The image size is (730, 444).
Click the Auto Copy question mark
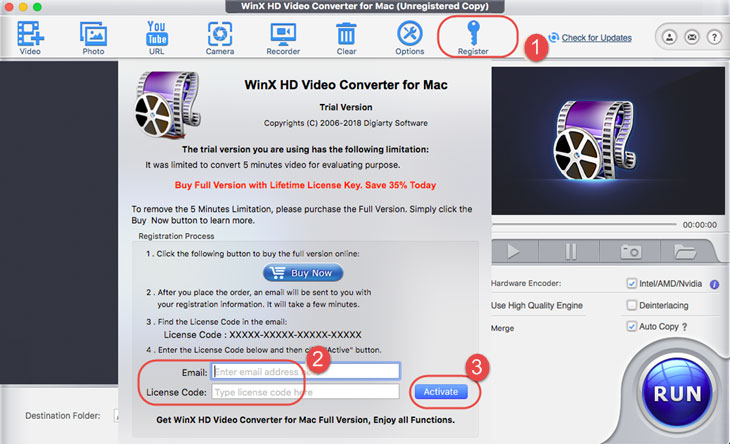(x=684, y=327)
